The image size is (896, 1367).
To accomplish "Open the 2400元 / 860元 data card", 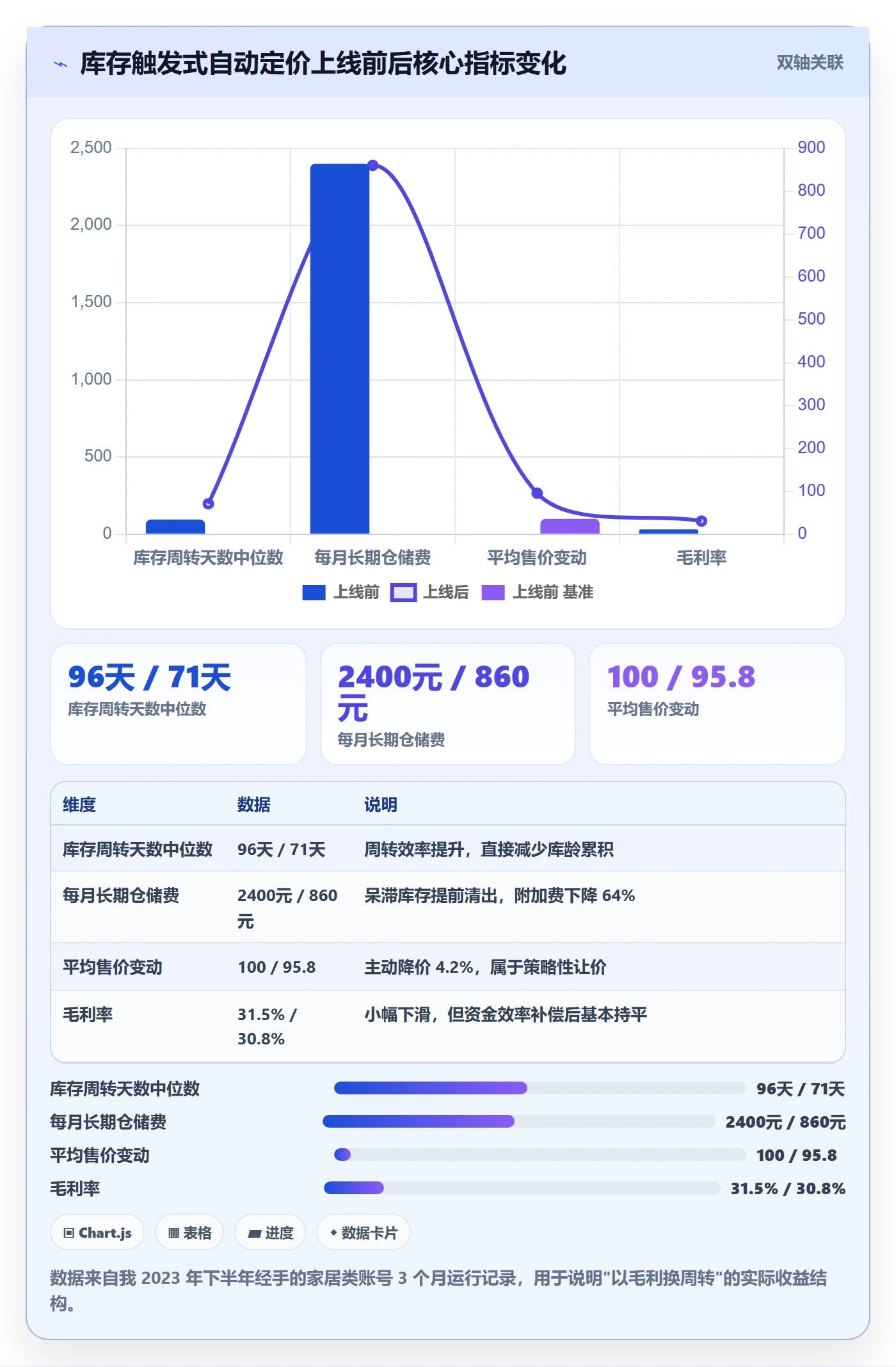I will 448,703.
